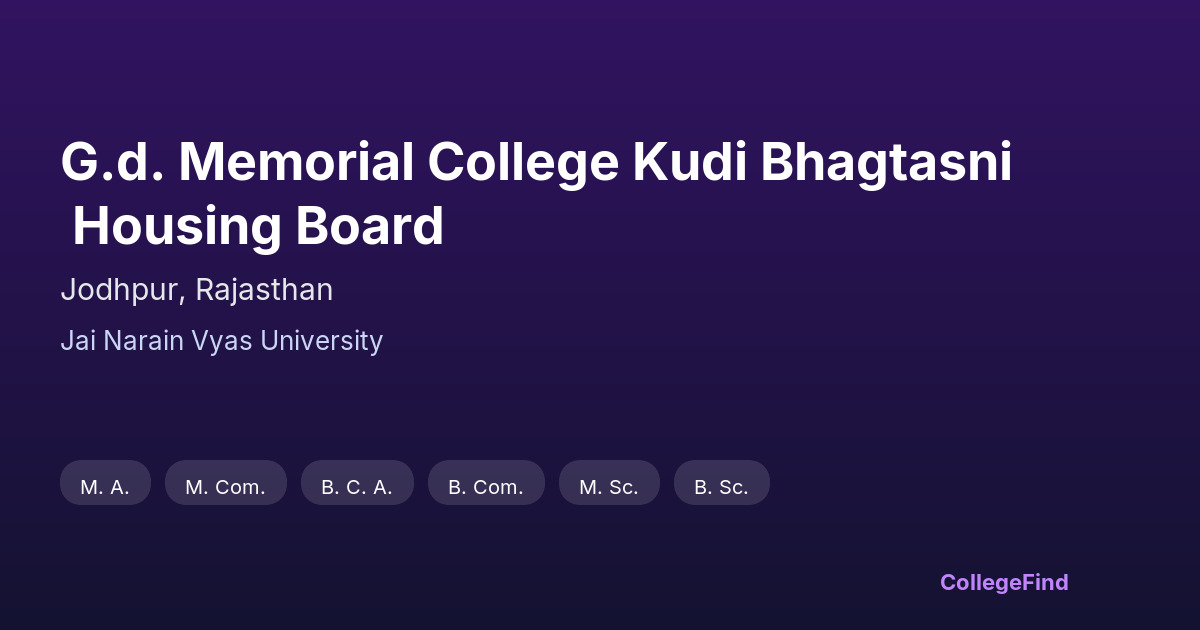Viewport: 1200px width, 630px height.
Task: Click Bhagtasni in the college title
Action: point(886,162)
